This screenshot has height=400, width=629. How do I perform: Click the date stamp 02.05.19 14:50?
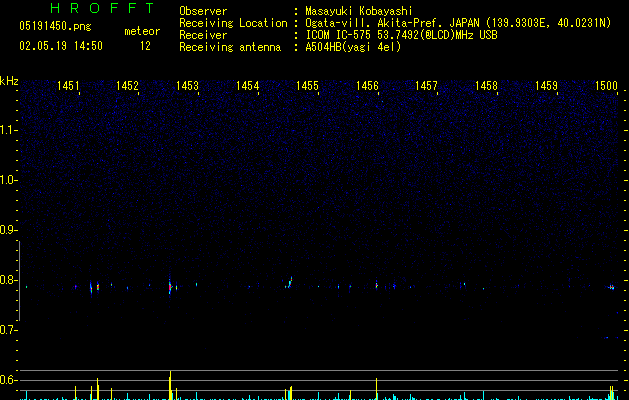(61, 46)
